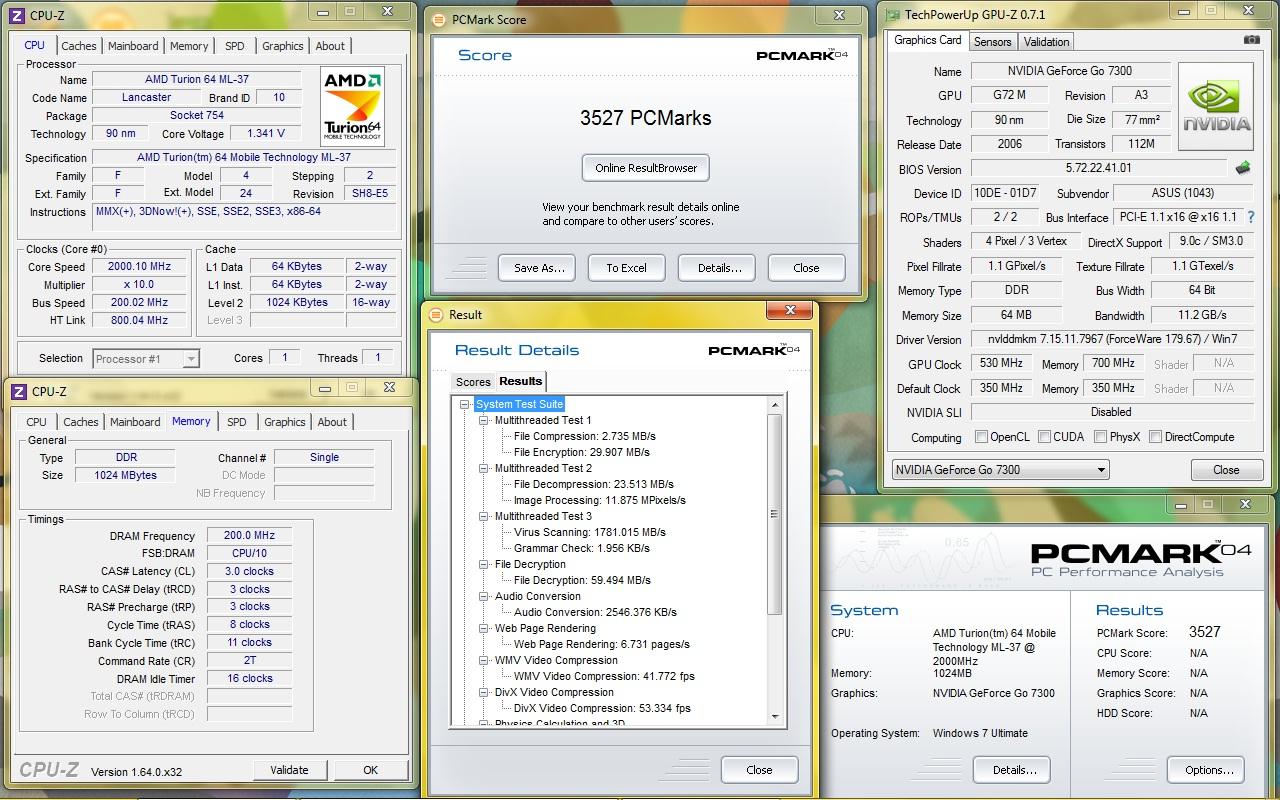Select 'Image Processing: 11.875 MPixels/s' row

click(599, 500)
